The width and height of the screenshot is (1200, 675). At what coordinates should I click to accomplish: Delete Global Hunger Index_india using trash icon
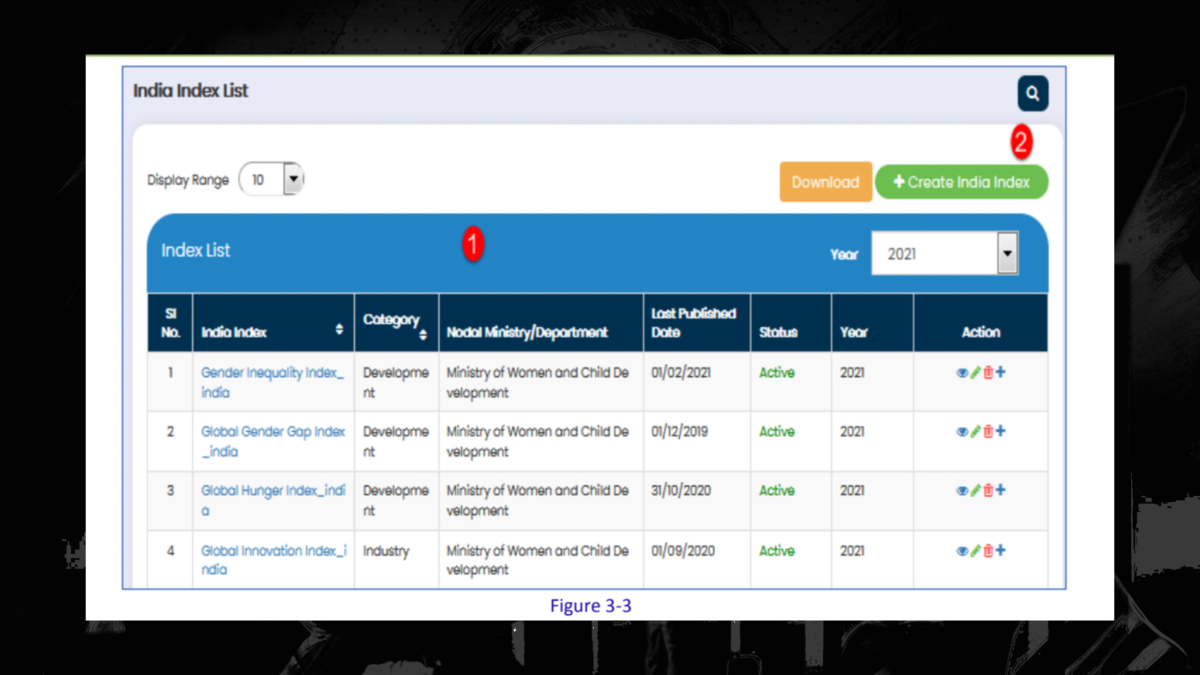(988, 490)
